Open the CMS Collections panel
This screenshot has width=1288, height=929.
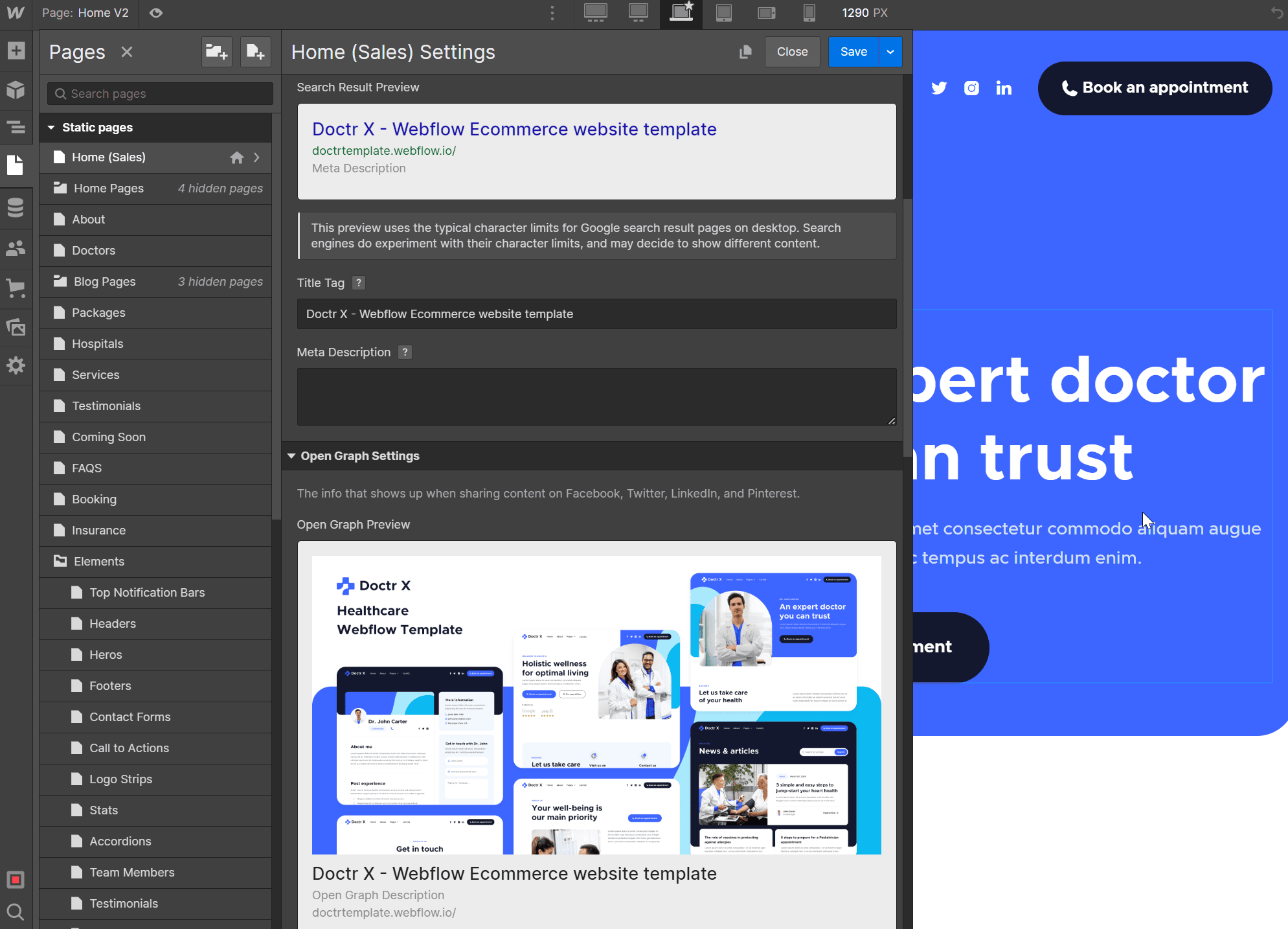coord(16,207)
